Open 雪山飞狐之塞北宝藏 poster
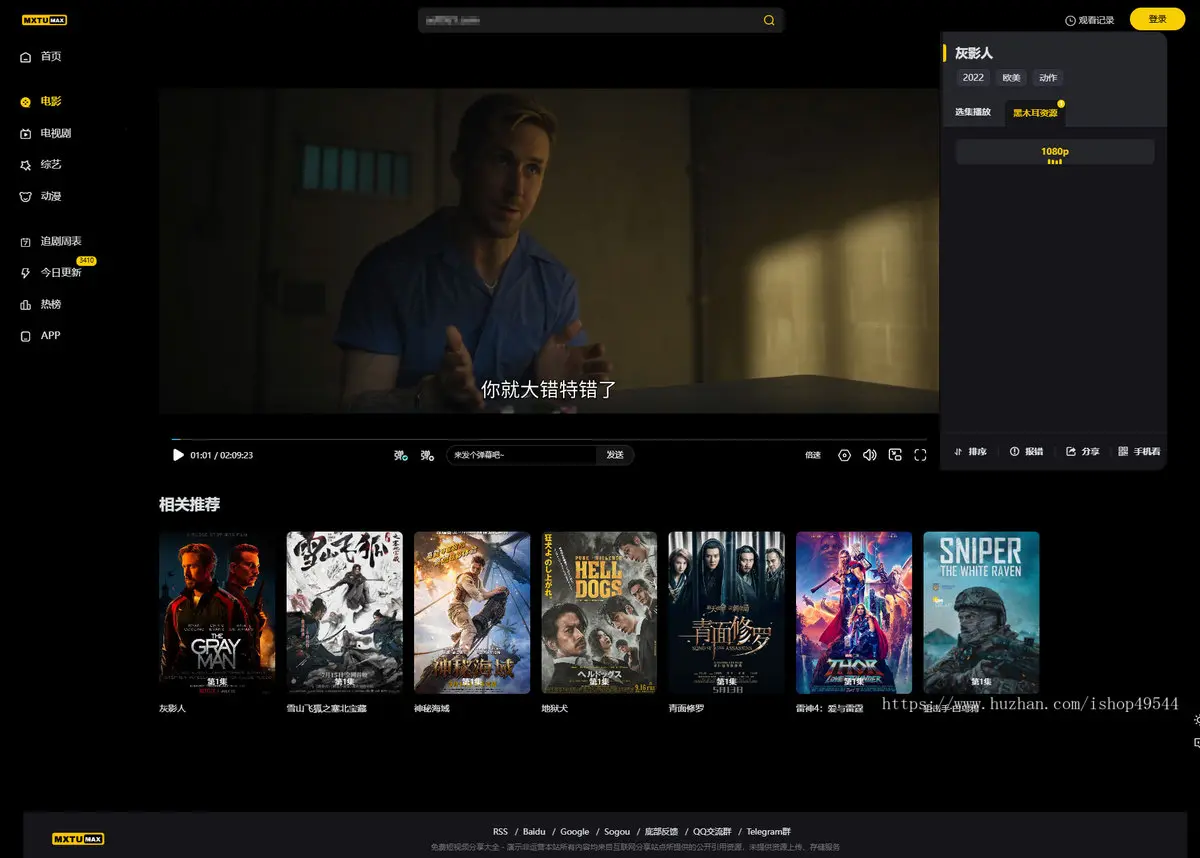 [345, 612]
